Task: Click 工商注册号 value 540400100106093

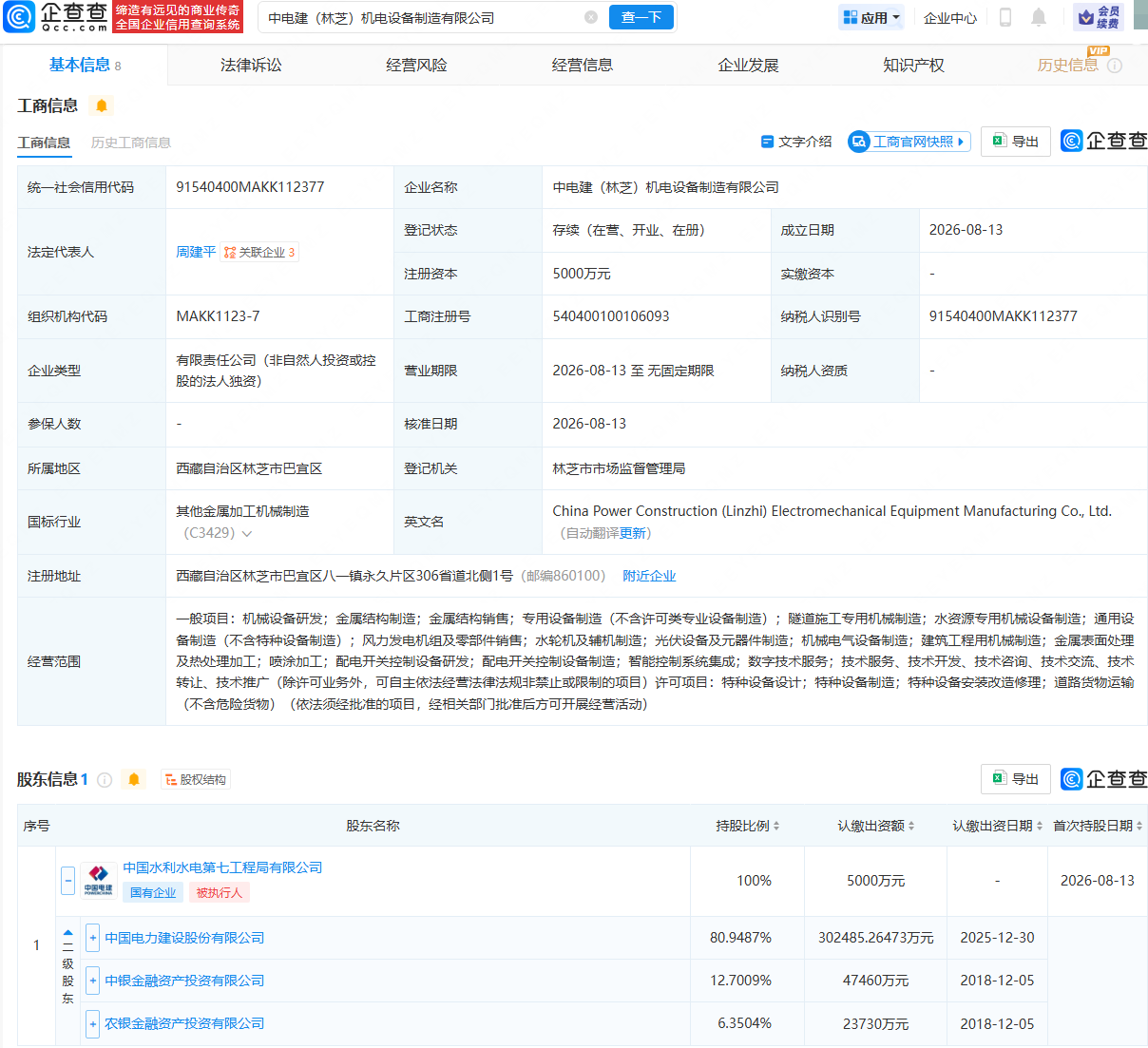Action: (x=611, y=316)
